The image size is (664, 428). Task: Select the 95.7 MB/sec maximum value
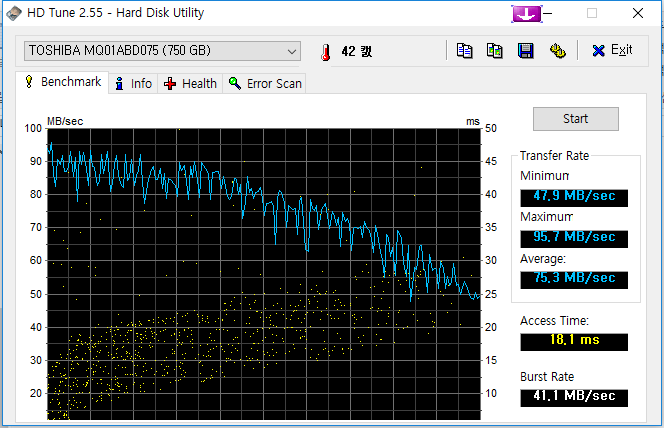(x=574, y=237)
